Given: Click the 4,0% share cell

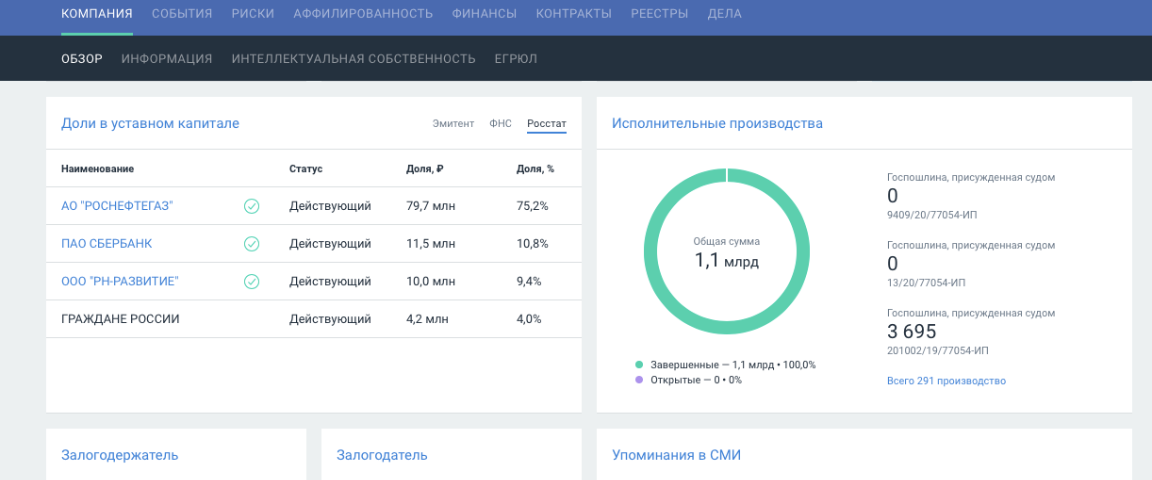Looking at the screenshot, I should click(x=529, y=319).
